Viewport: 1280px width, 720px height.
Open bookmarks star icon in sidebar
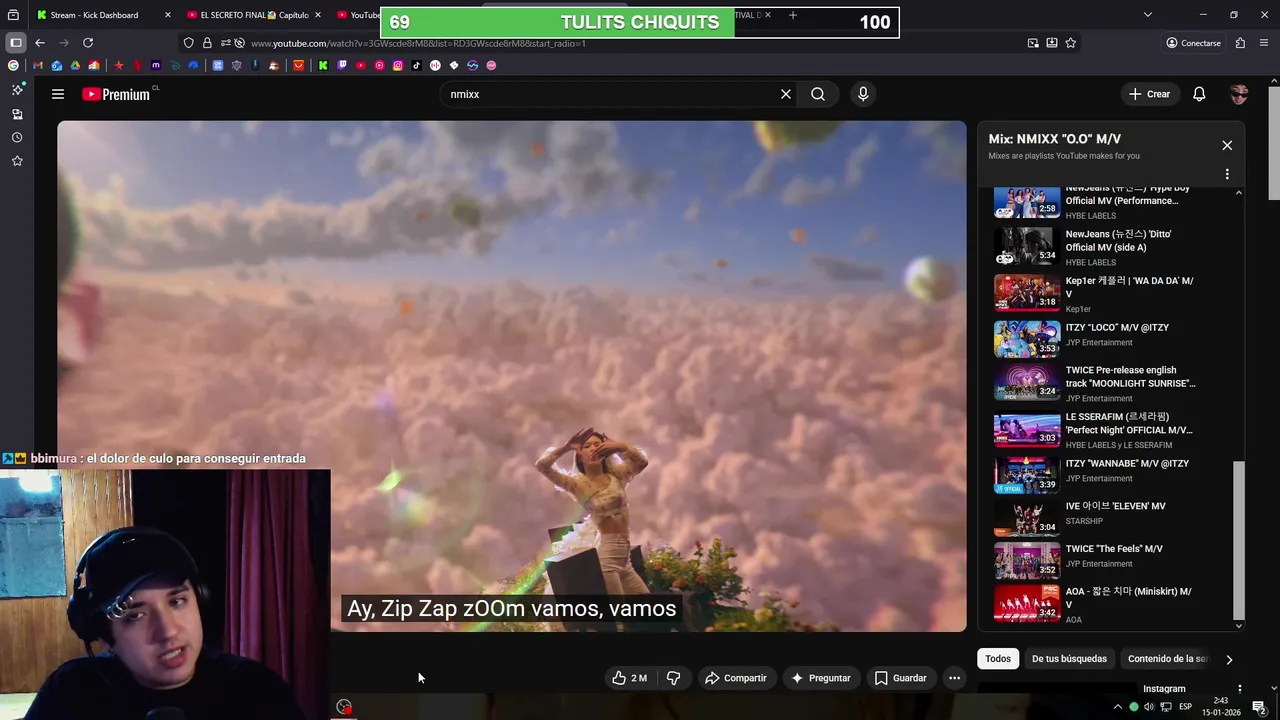coord(17,161)
